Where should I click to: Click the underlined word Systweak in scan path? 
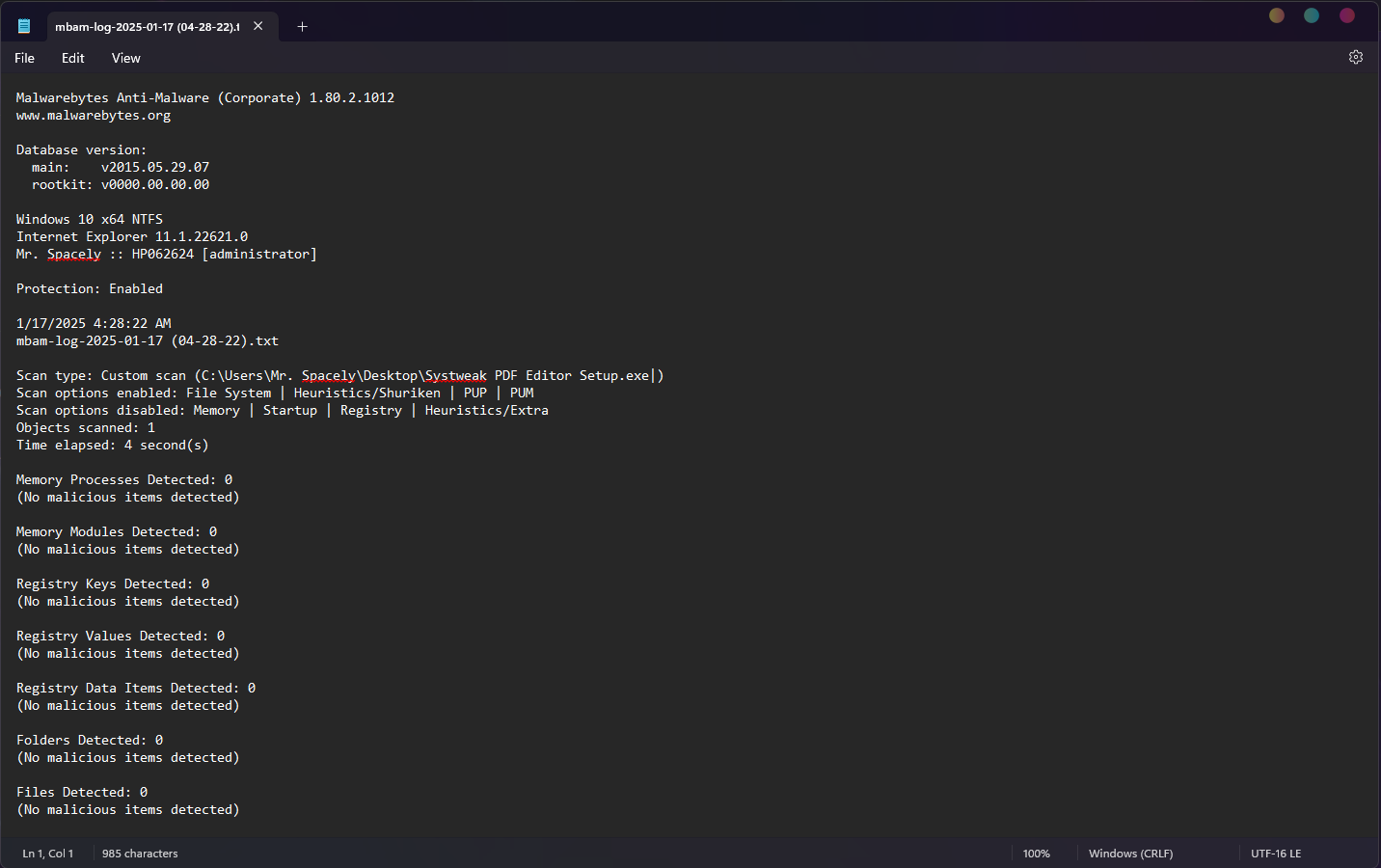tap(456, 376)
